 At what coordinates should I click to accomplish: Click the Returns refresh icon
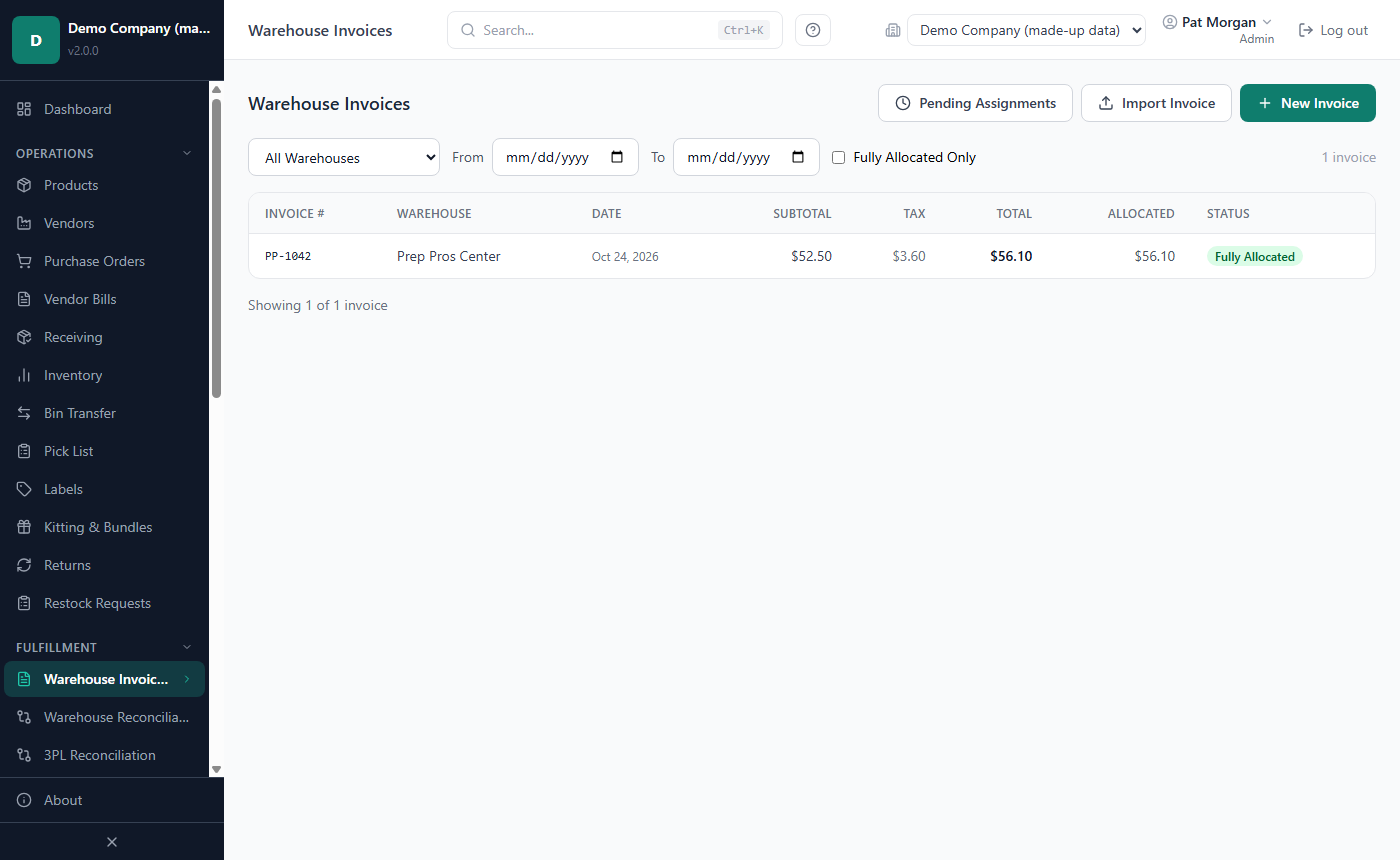tap(24, 565)
